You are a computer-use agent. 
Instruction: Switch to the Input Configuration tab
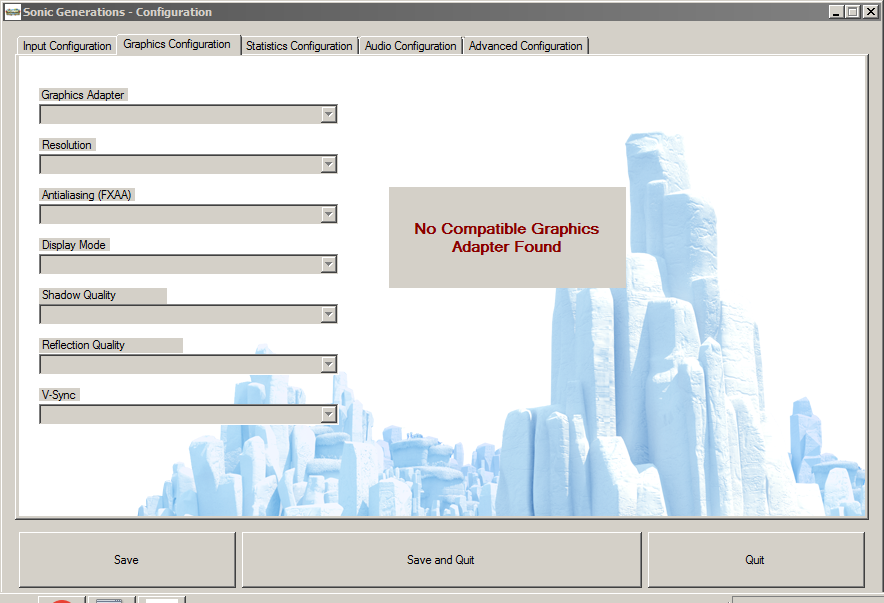point(67,46)
